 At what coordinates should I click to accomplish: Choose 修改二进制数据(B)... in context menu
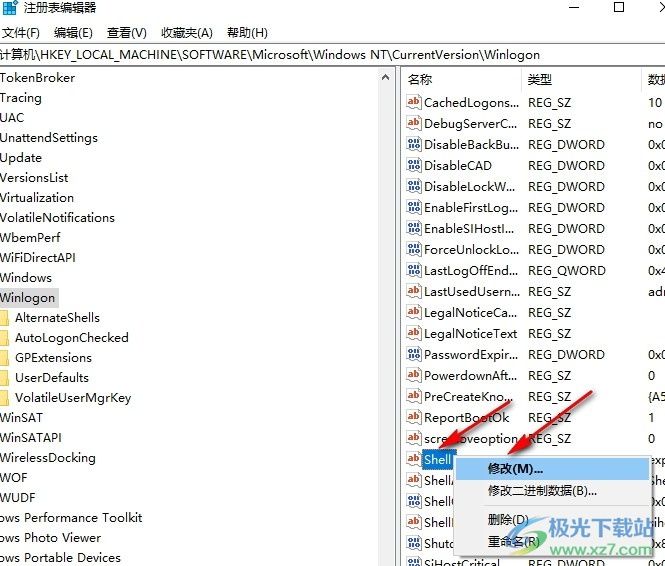point(552,491)
